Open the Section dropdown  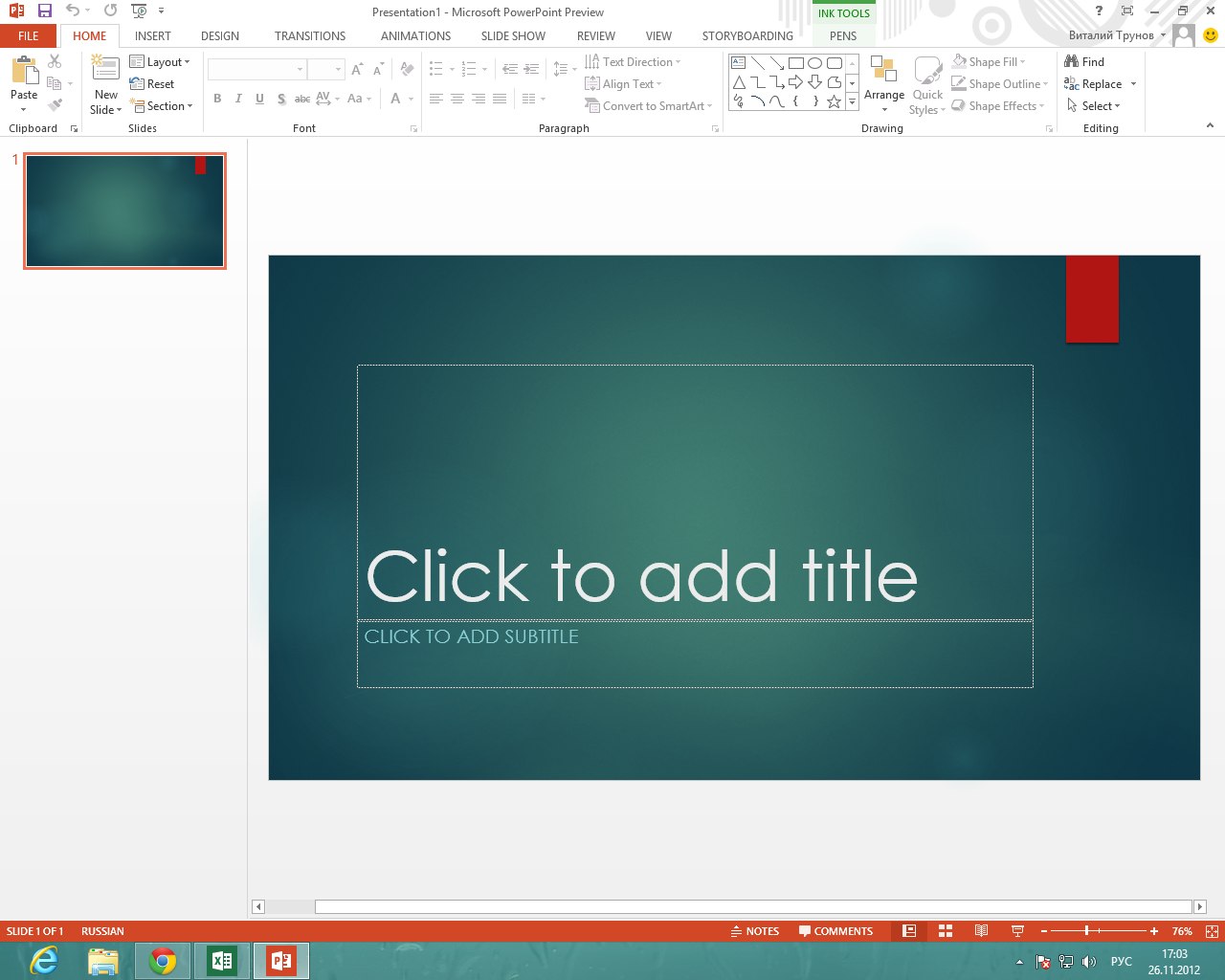(163, 106)
